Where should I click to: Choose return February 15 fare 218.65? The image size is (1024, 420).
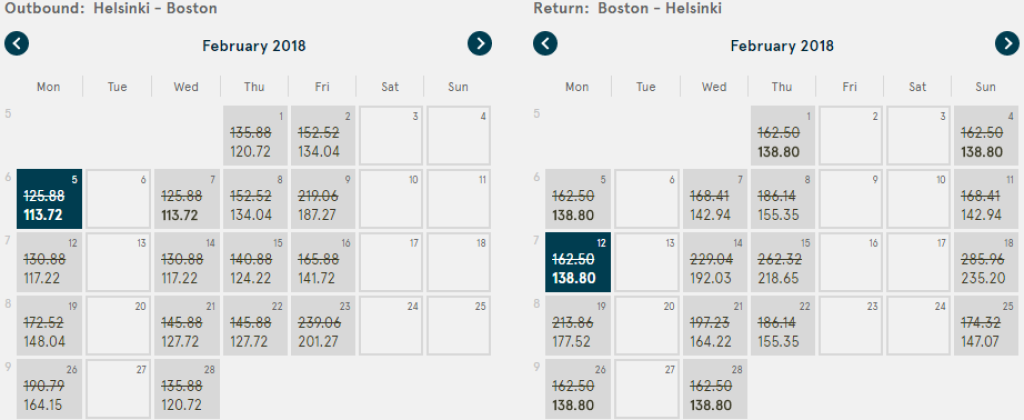click(782, 263)
